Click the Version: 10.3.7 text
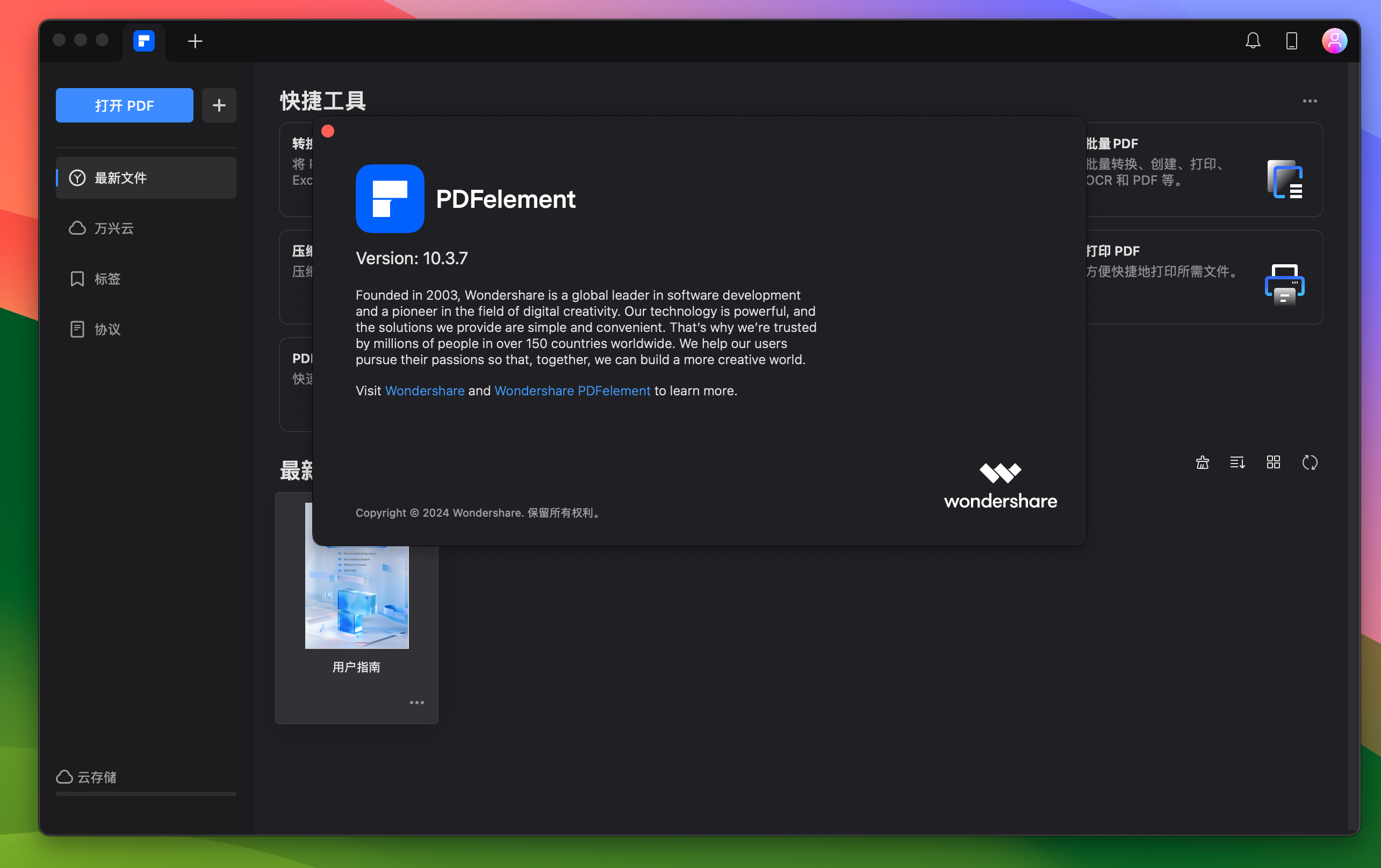The image size is (1381, 868). coord(412,258)
